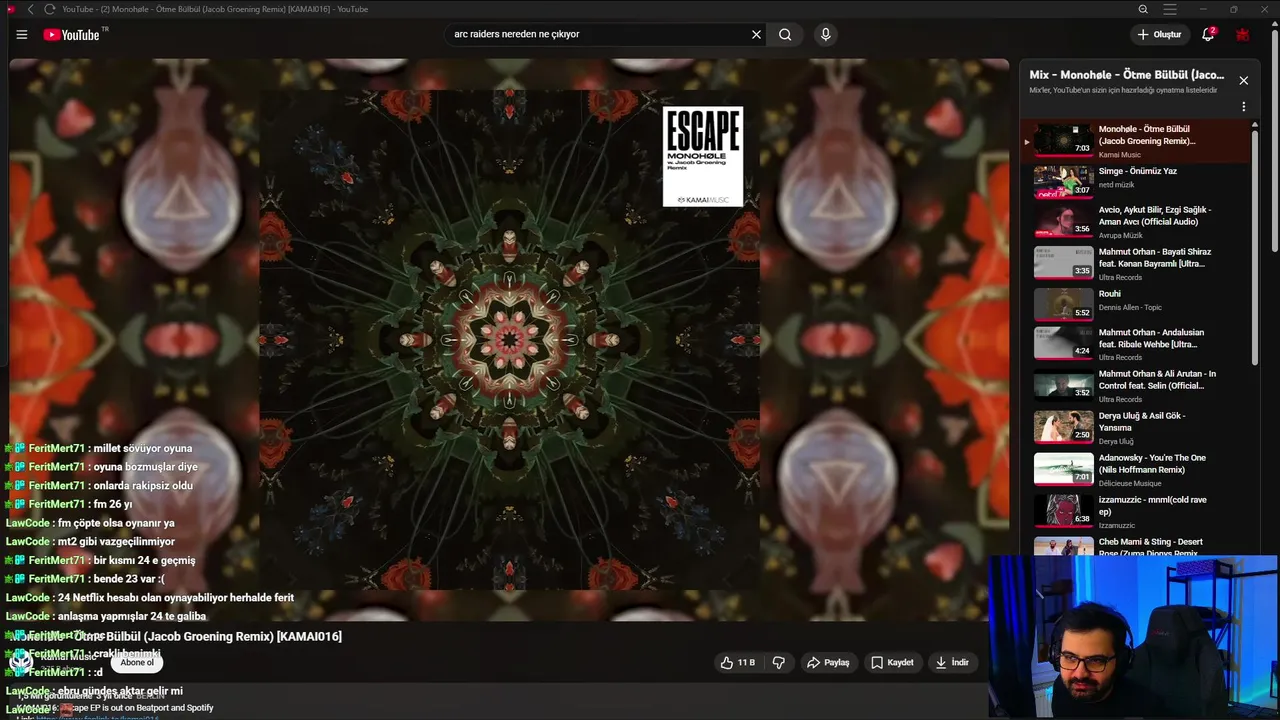
Task: Click the ESCAPE album cover overlay
Action: click(x=702, y=157)
